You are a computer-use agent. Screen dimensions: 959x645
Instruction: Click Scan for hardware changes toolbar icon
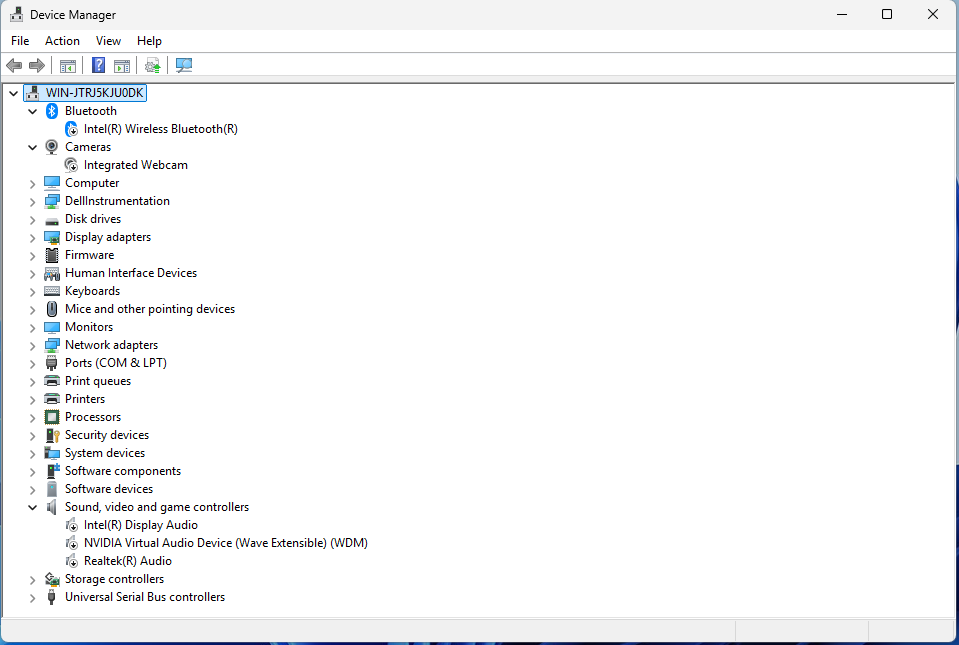point(183,65)
